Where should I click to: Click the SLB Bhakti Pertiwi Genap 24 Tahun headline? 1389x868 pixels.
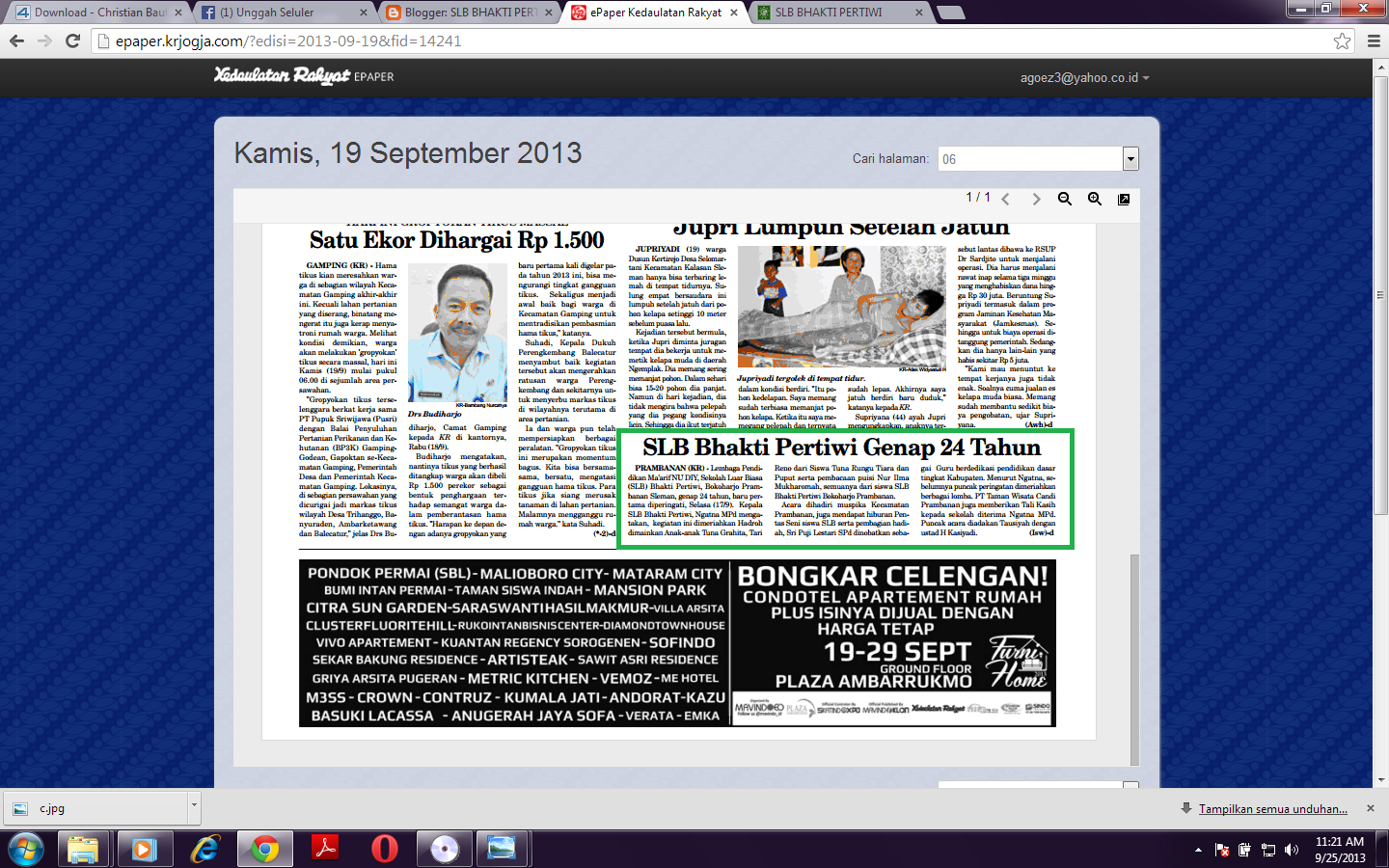(842, 448)
